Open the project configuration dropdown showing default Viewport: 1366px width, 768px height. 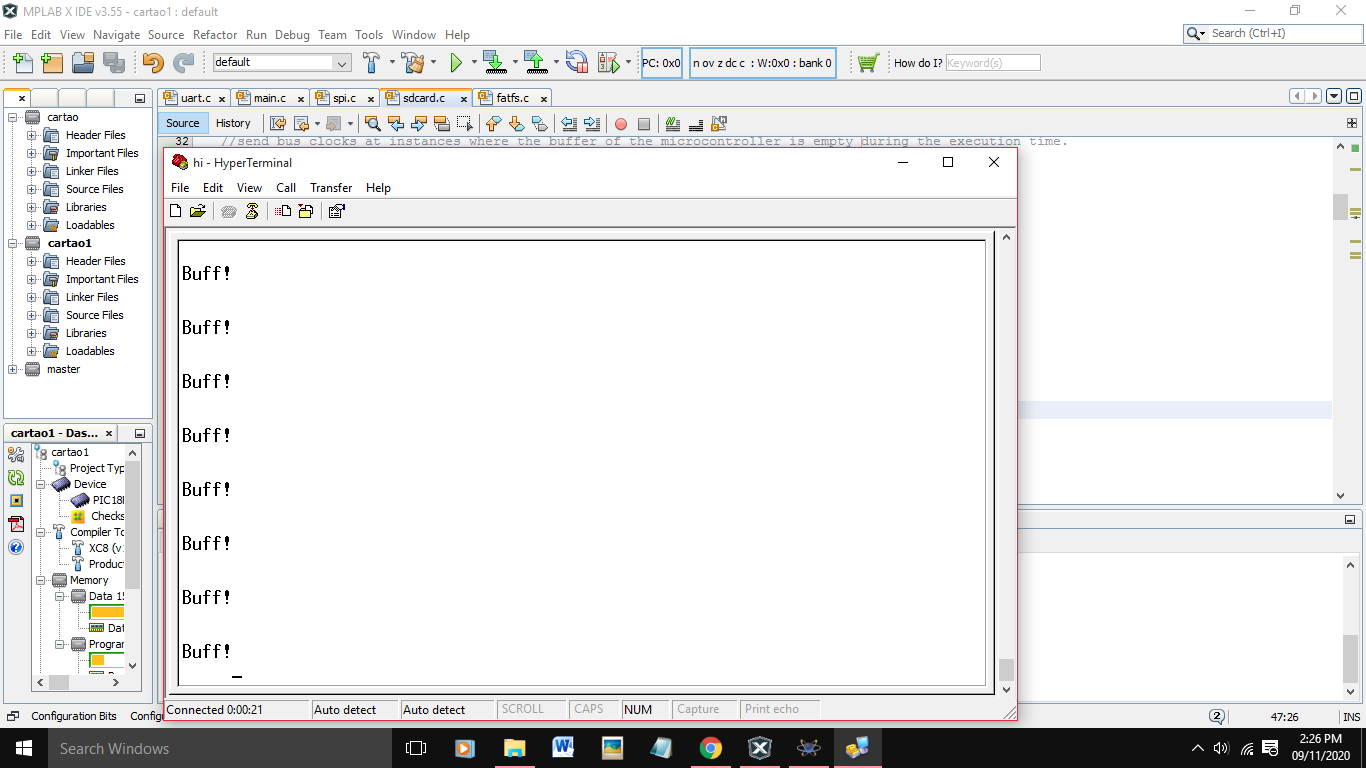pos(282,62)
